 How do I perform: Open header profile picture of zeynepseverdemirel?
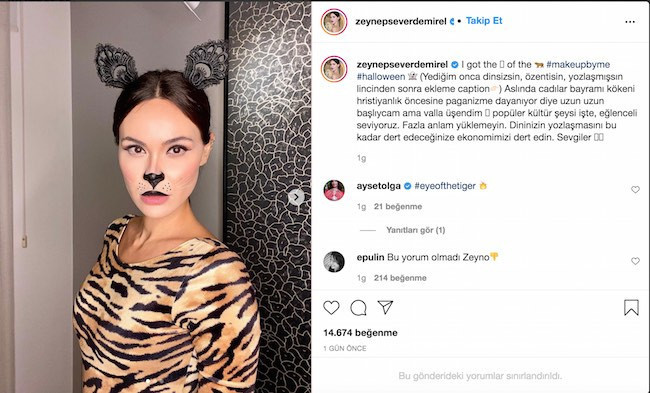(x=334, y=21)
